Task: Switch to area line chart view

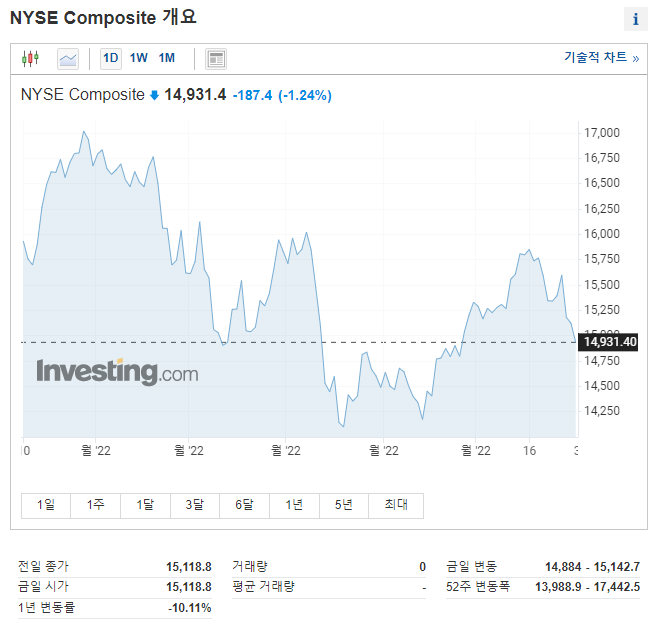Action: coord(68,59)
